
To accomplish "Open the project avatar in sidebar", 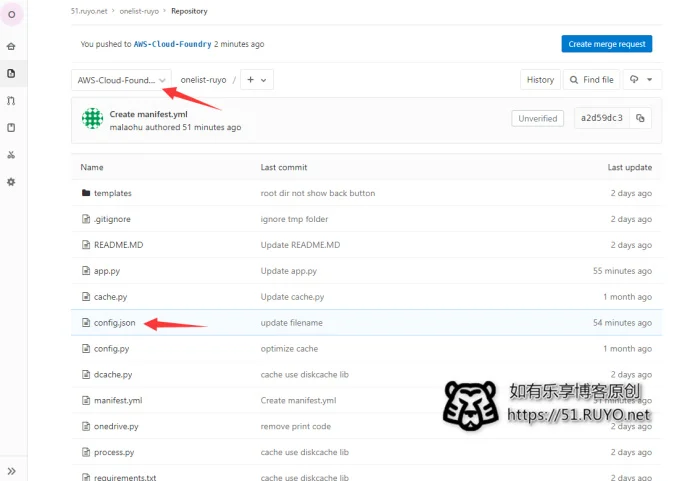I will coord(12,15).
